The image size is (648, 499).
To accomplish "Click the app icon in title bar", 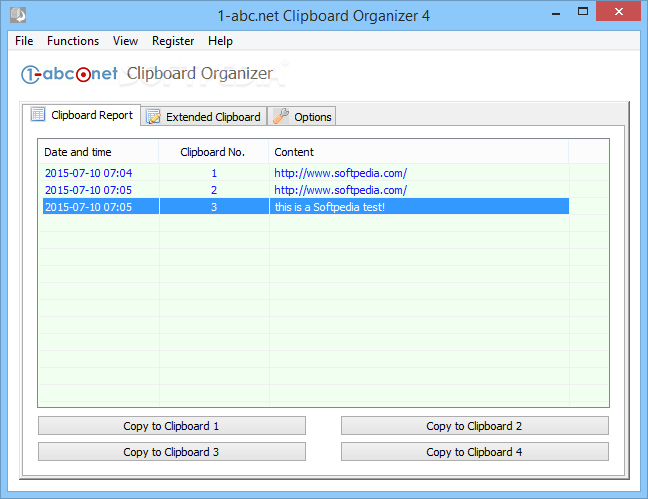I will click(18, 16).
